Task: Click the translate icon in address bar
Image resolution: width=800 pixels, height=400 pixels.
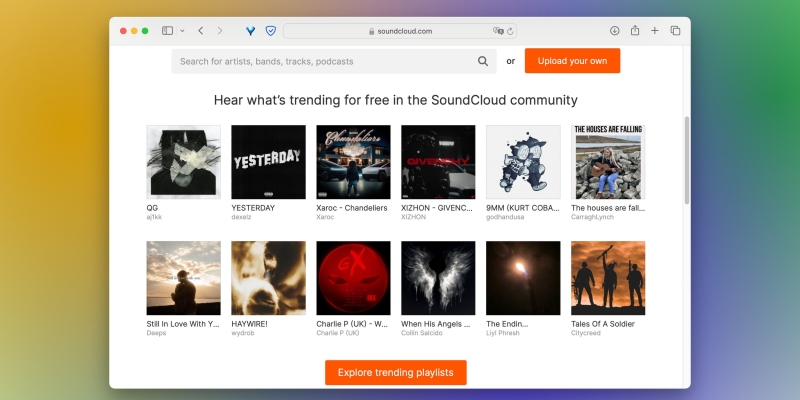Action: point(497,31)
